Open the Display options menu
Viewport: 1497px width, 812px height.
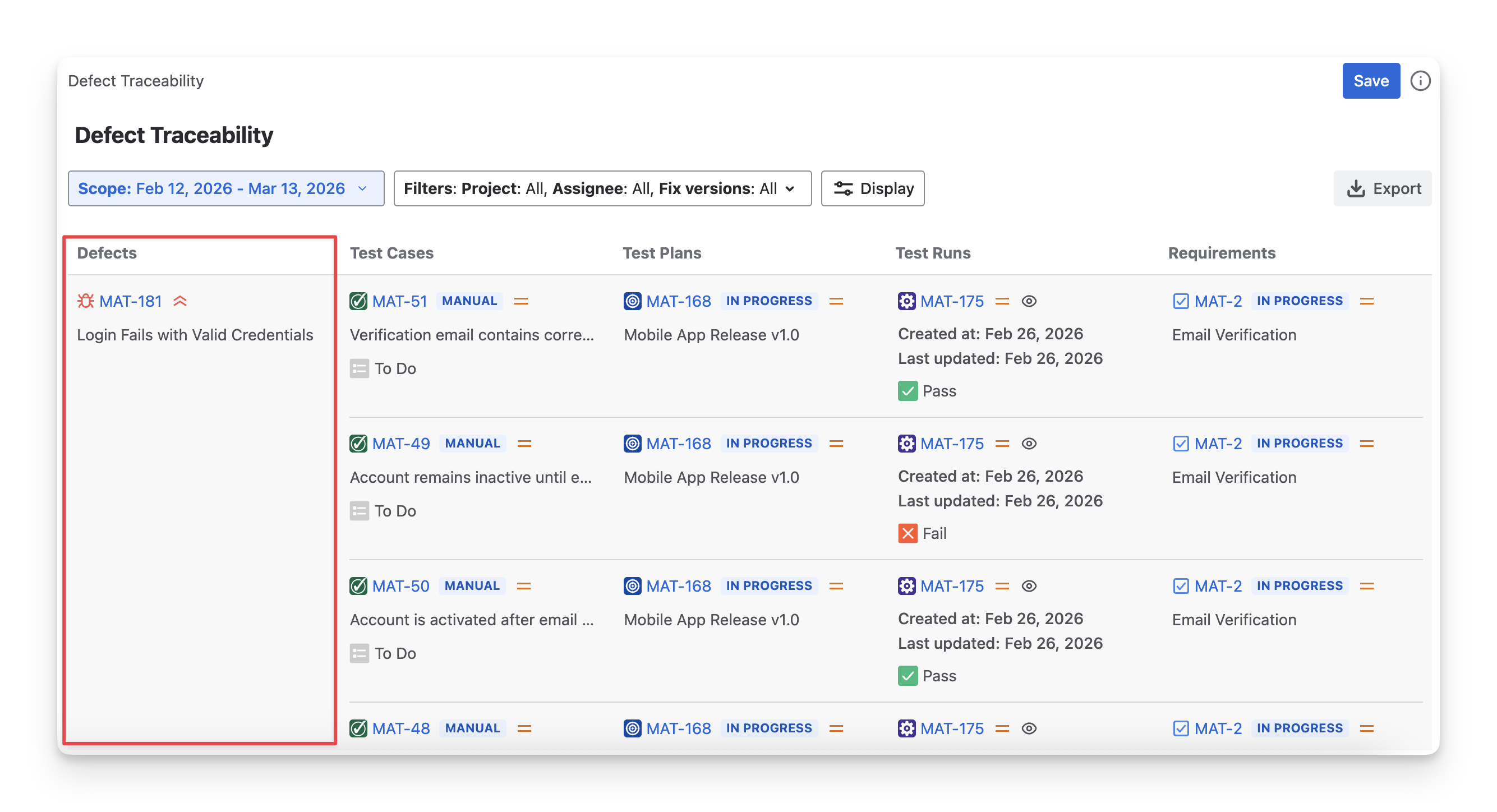tap(872, 188)
